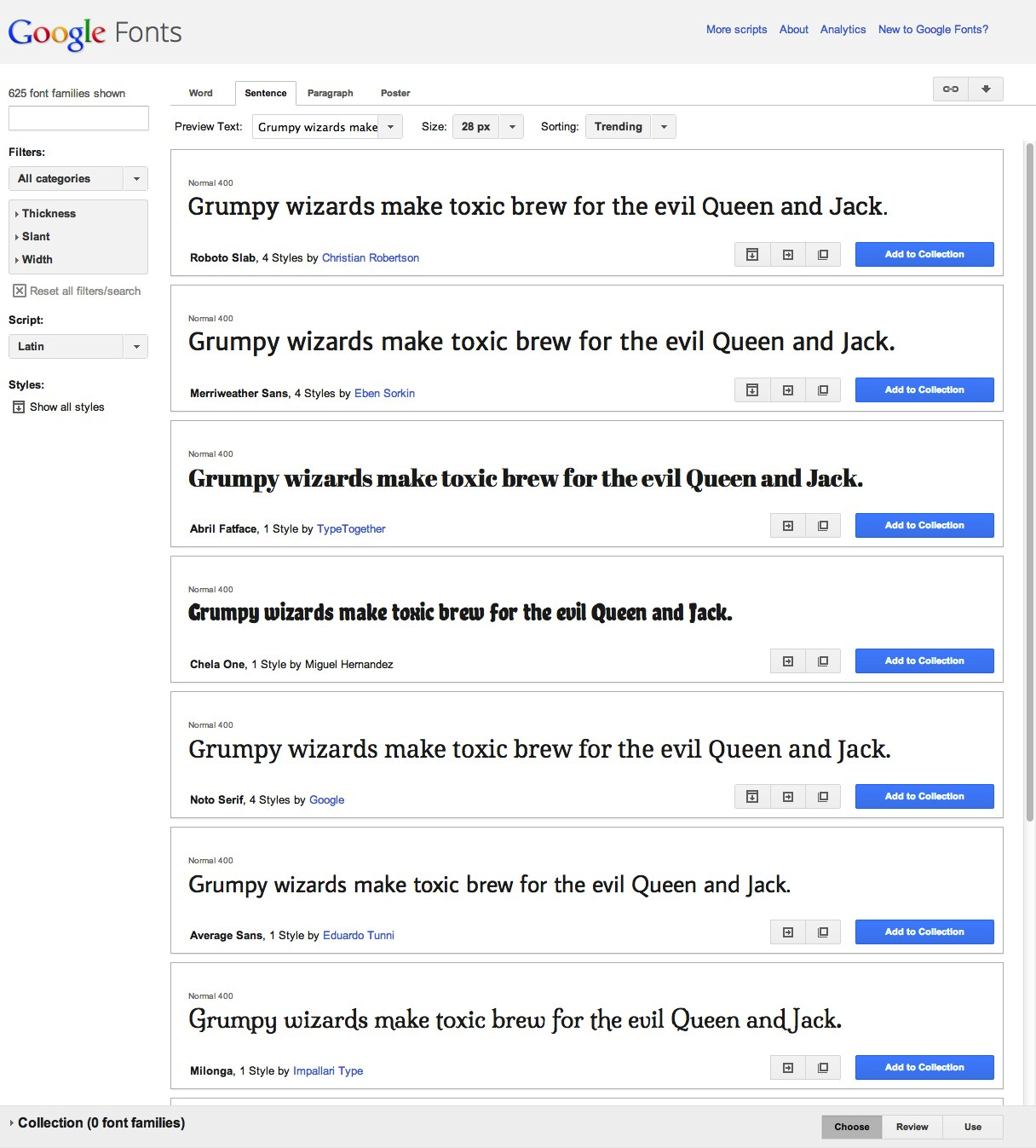
Task: Open Christian Robertson designer link
Action: (371, 257)
